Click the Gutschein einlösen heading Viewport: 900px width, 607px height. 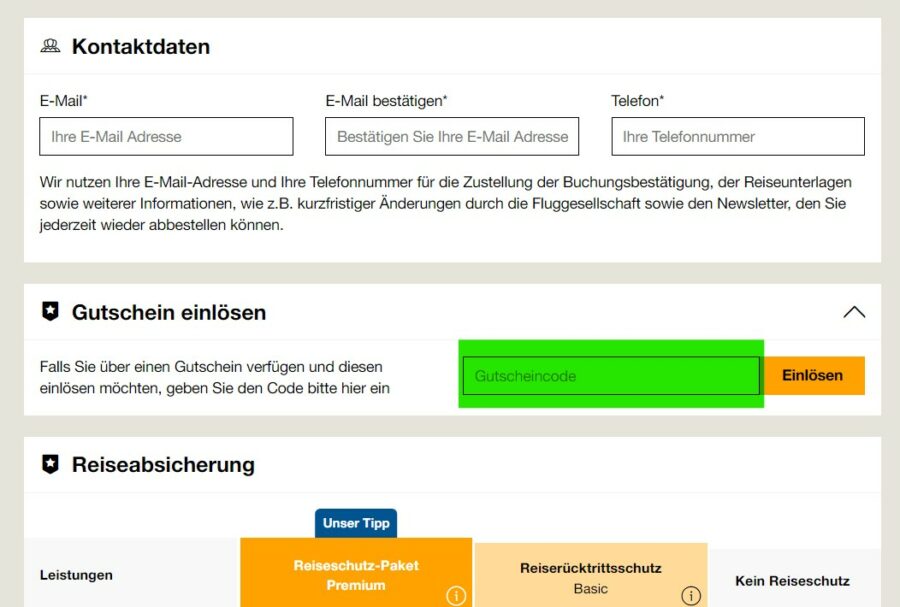pyautogui.click(x=168, y=312)
